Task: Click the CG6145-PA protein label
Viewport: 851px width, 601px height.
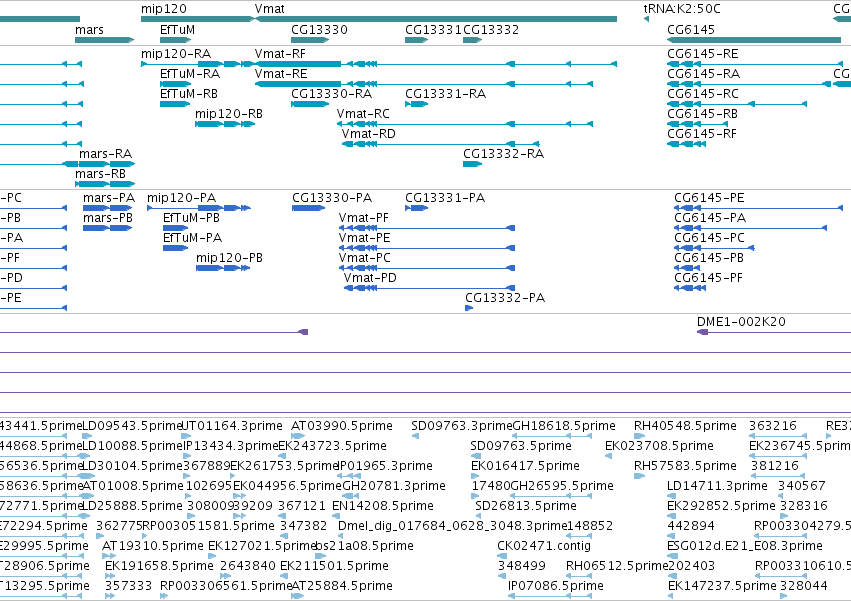Action: point(710,218)
